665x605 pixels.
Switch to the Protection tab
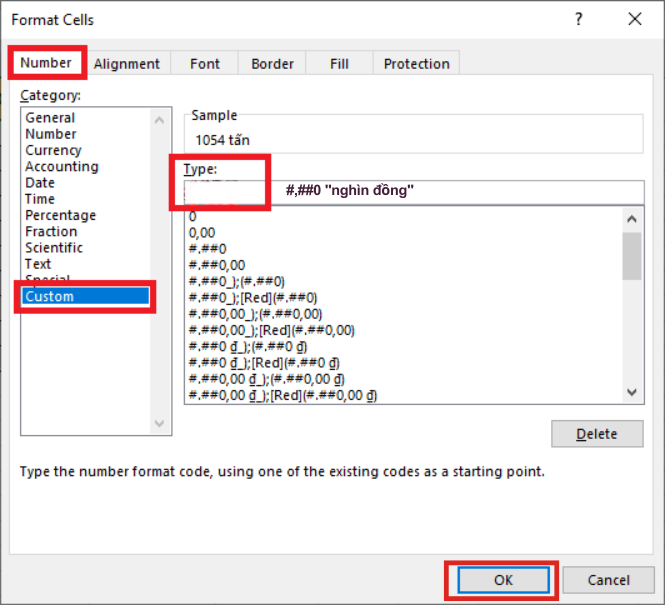tap(416, 64)
